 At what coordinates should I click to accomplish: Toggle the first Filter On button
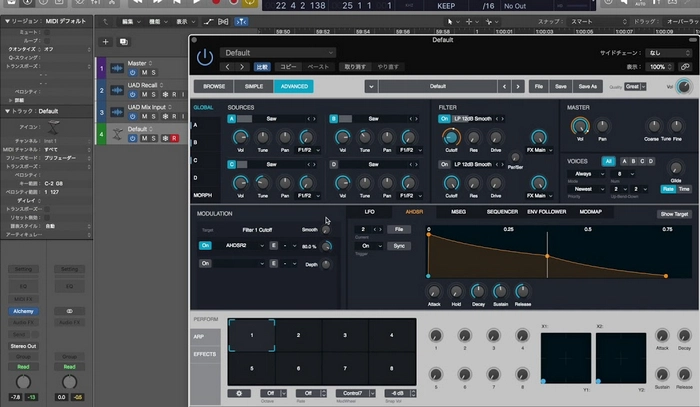click(x=444, y=118)
